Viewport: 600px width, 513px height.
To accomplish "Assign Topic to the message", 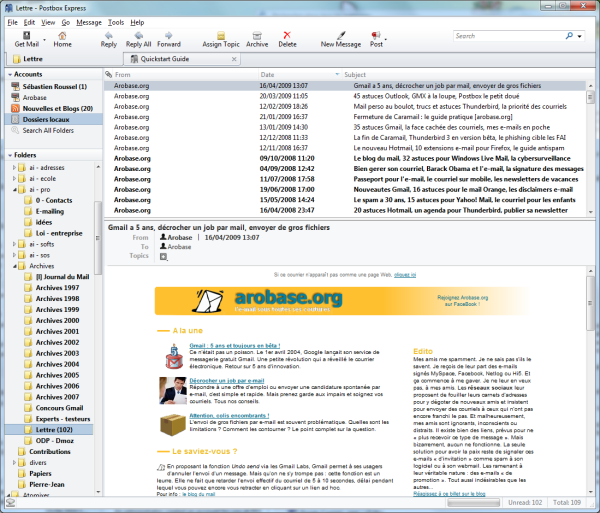I will (221, 39).
